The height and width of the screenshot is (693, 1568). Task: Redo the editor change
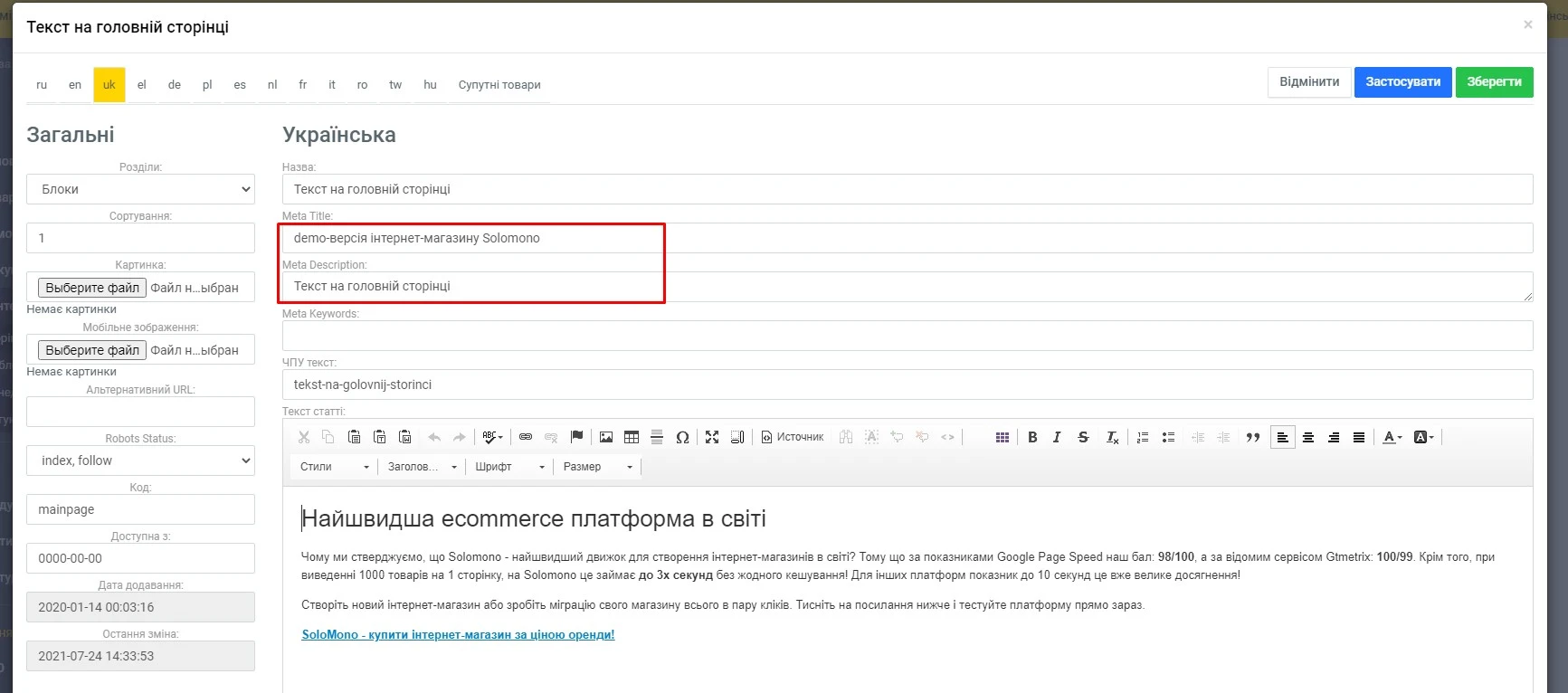(x=460, y=437)
